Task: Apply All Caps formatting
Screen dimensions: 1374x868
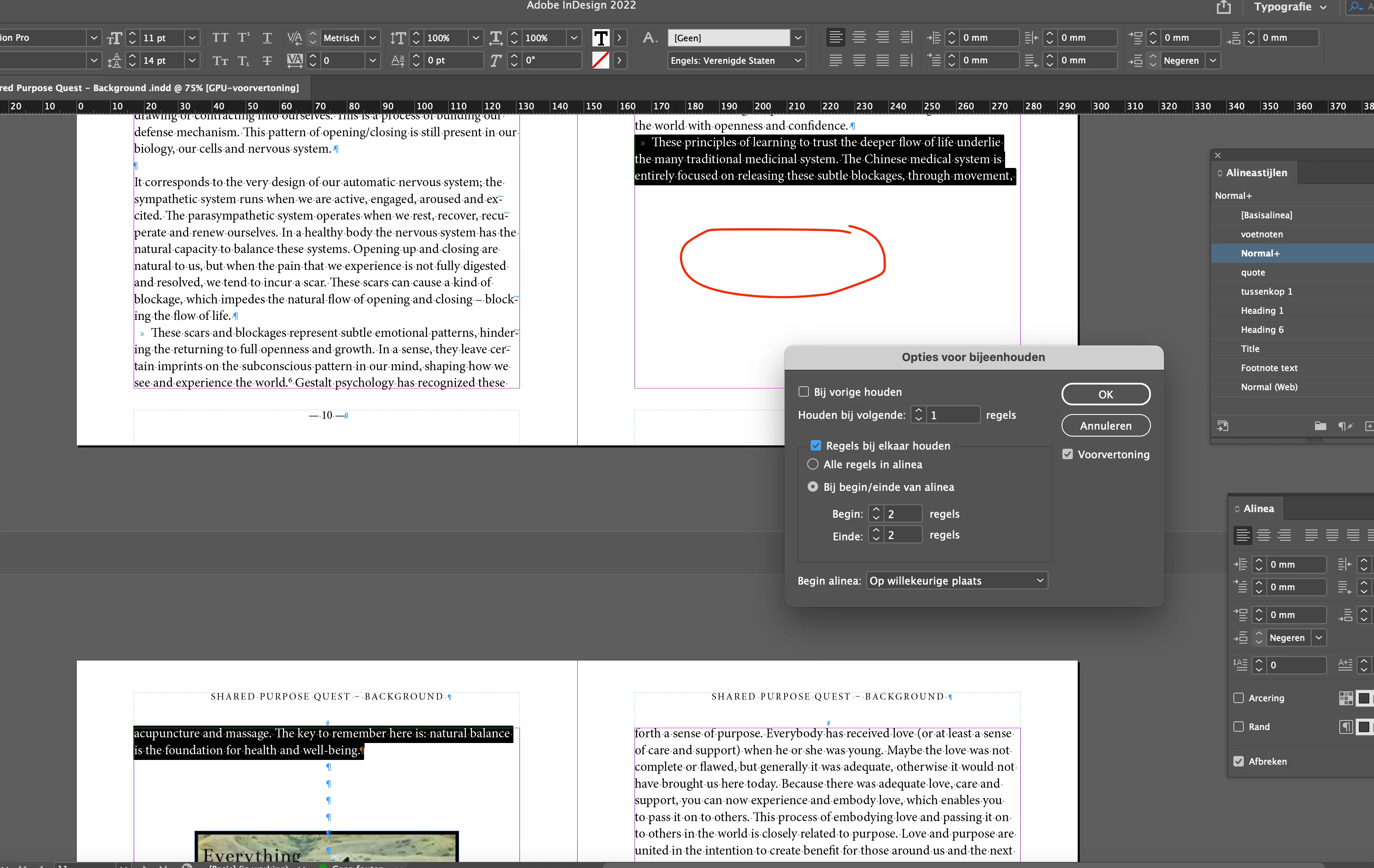Action: click(x=220, y=38)
